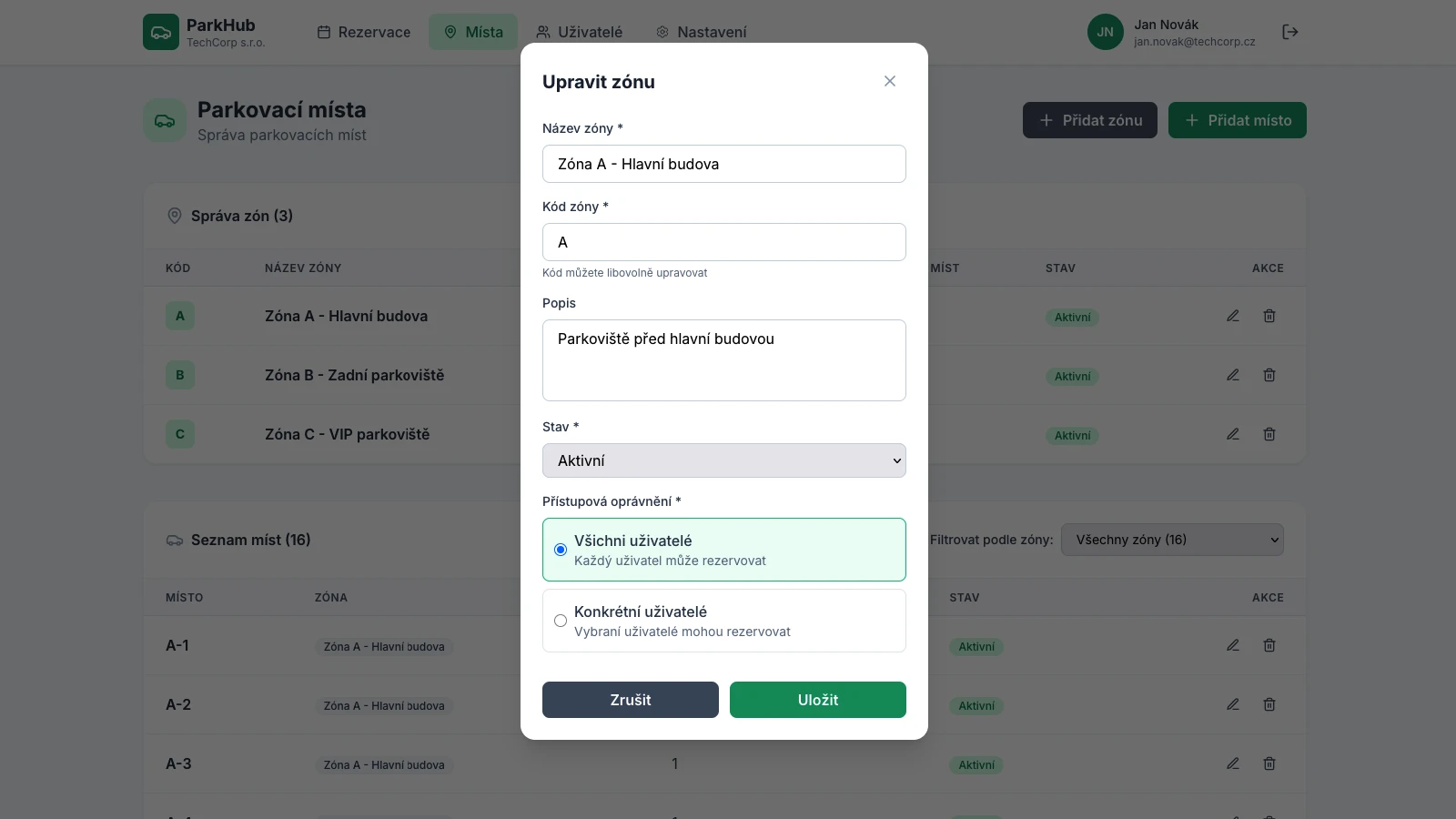The image size is (1456, 819).
Task: Log out using the logout icon
Action: coord(1290,32)
